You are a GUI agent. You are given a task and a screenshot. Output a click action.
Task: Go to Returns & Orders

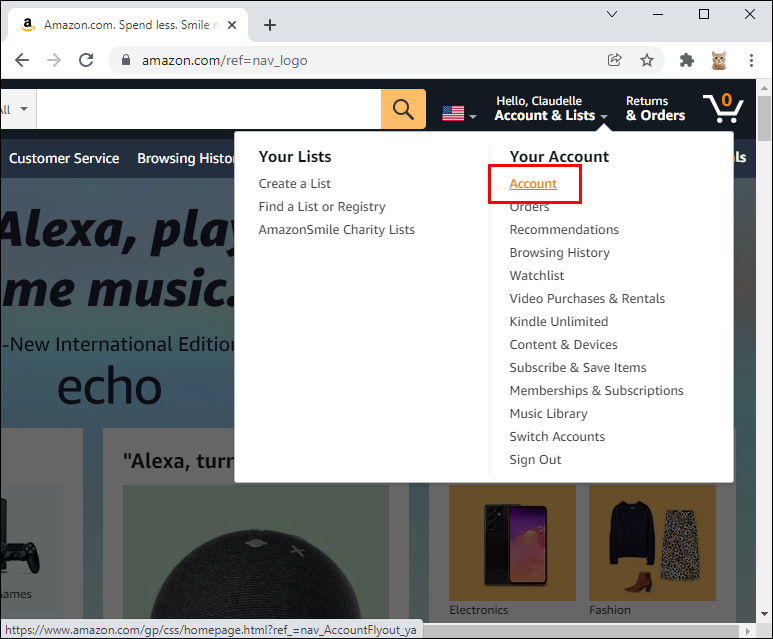pos(655,108)
